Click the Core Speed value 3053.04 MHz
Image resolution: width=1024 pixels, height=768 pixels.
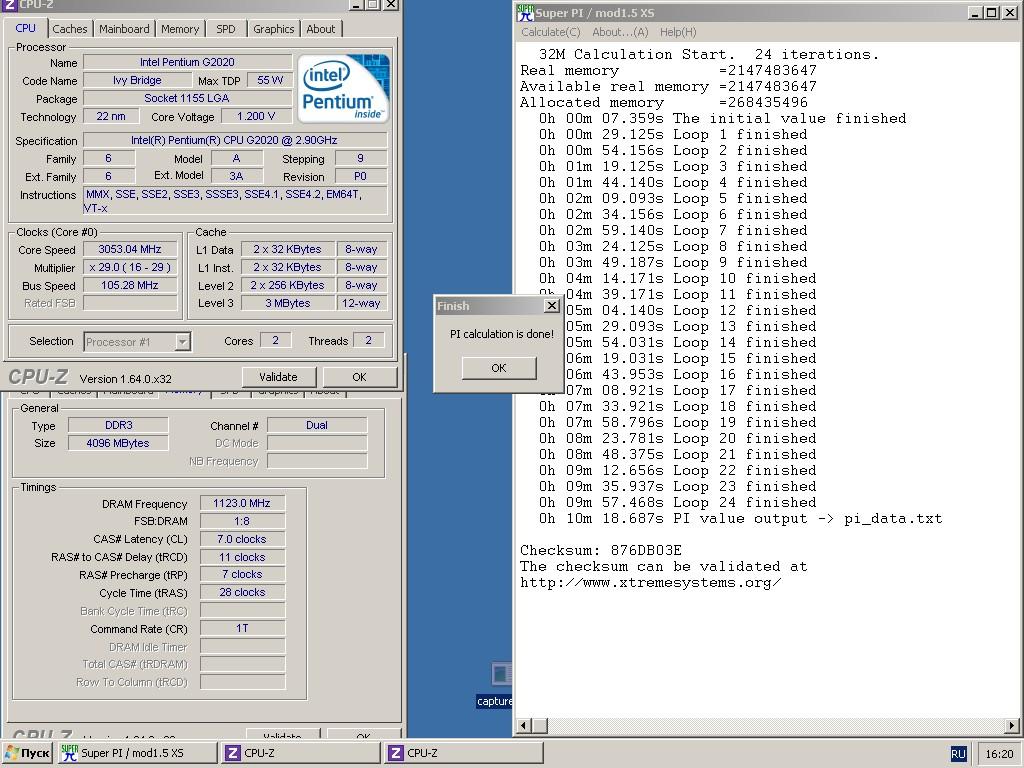coord(130,249)
